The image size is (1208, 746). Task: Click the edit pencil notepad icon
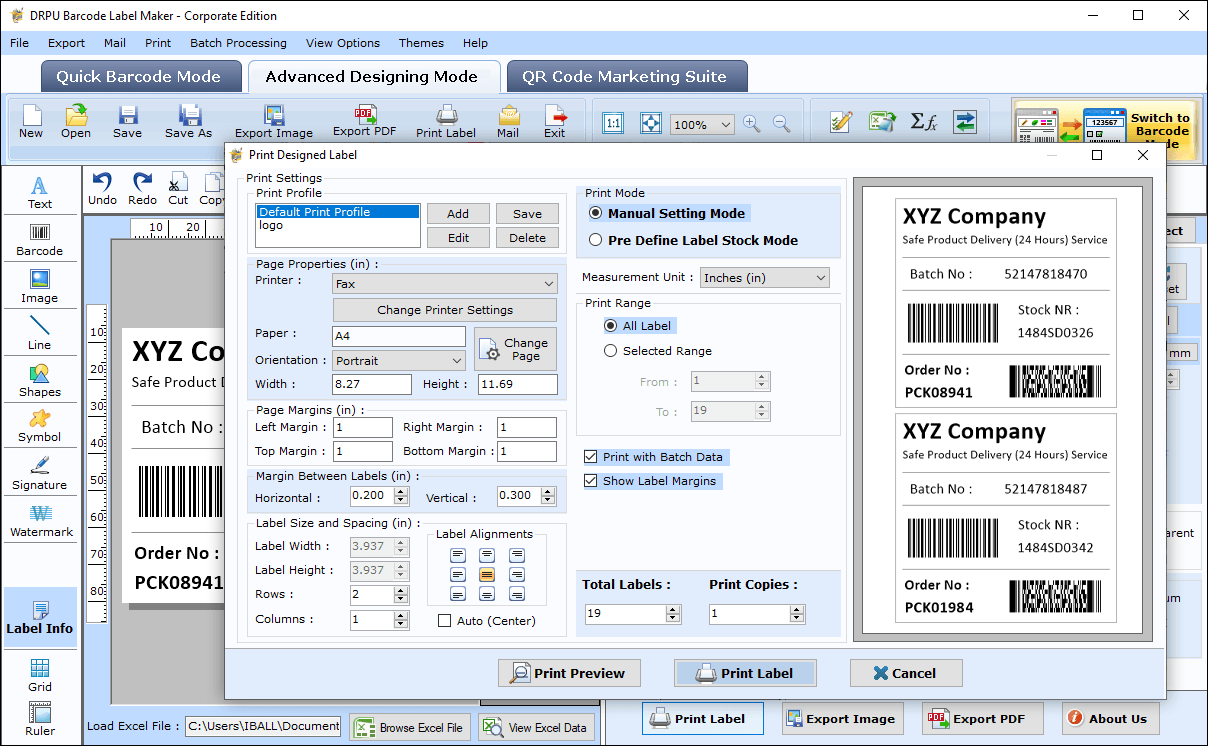coord(841,122)
